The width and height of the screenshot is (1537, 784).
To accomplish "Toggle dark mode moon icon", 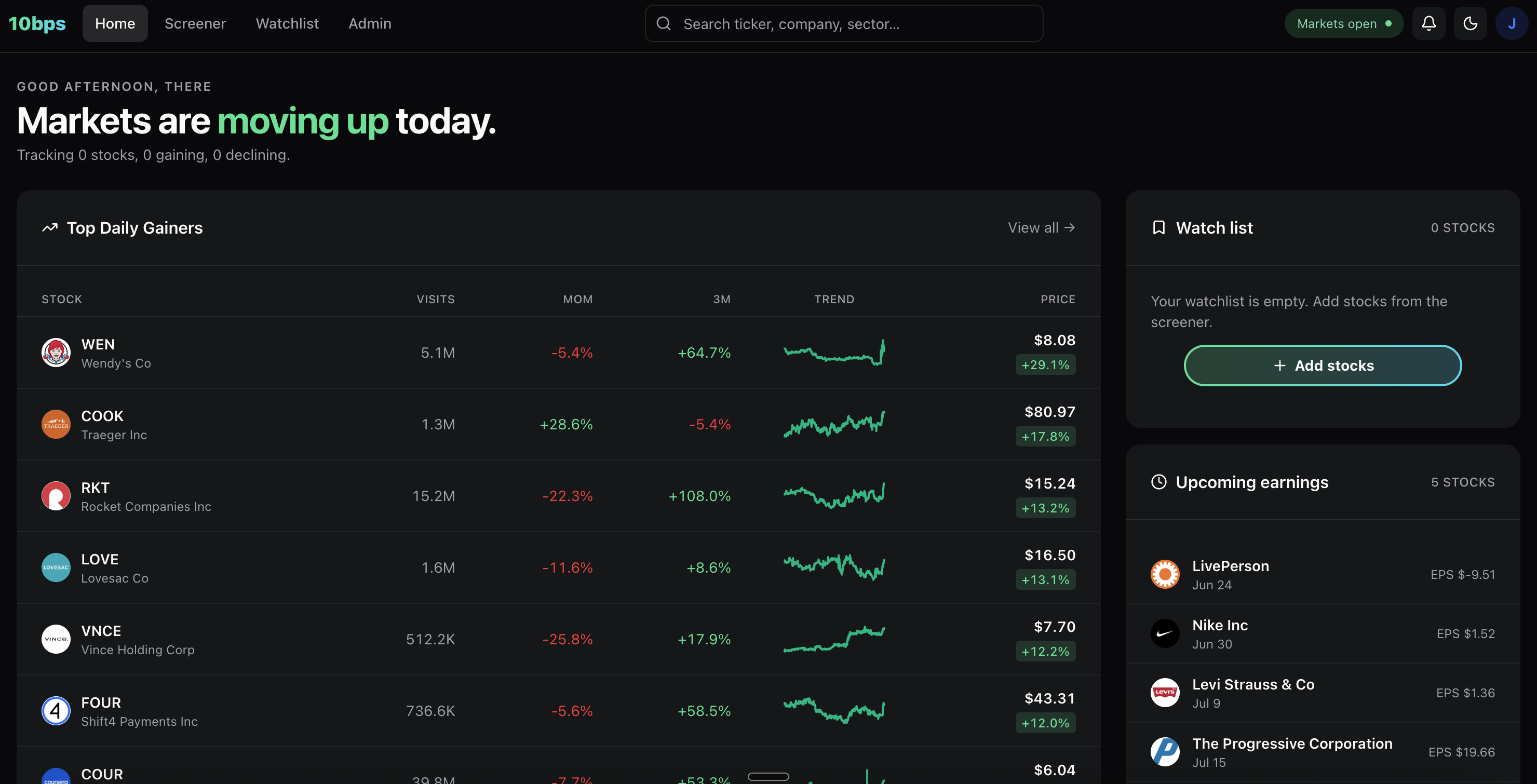I will click(x=1470, y=23).
